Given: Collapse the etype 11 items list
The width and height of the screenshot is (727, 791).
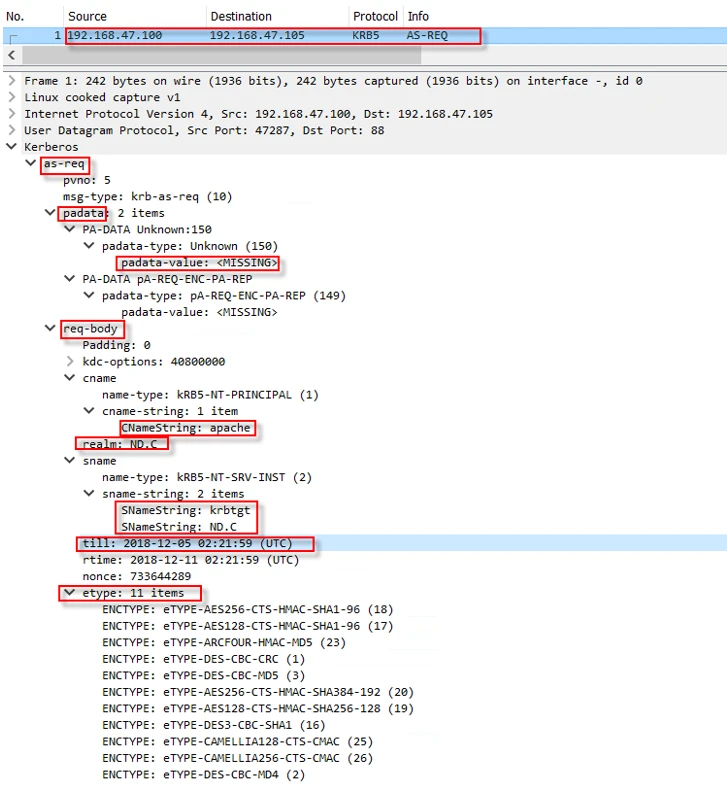Looking at the screenshot, I should (70, 593).
